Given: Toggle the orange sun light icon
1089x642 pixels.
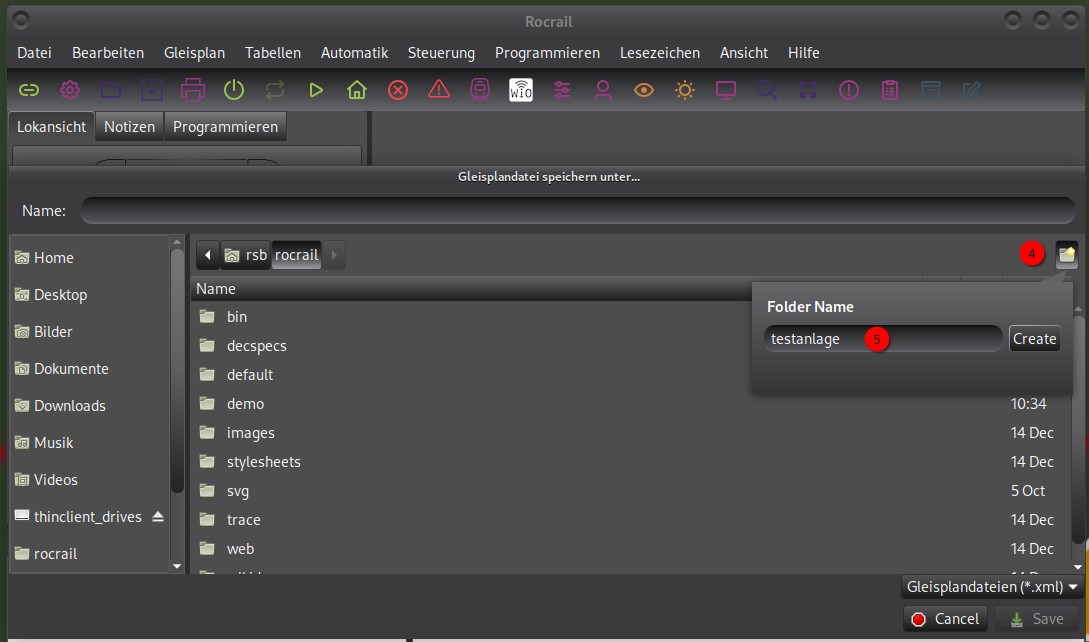Looking at the screenshot, I should pyautogui.click(x=685, y=90).
